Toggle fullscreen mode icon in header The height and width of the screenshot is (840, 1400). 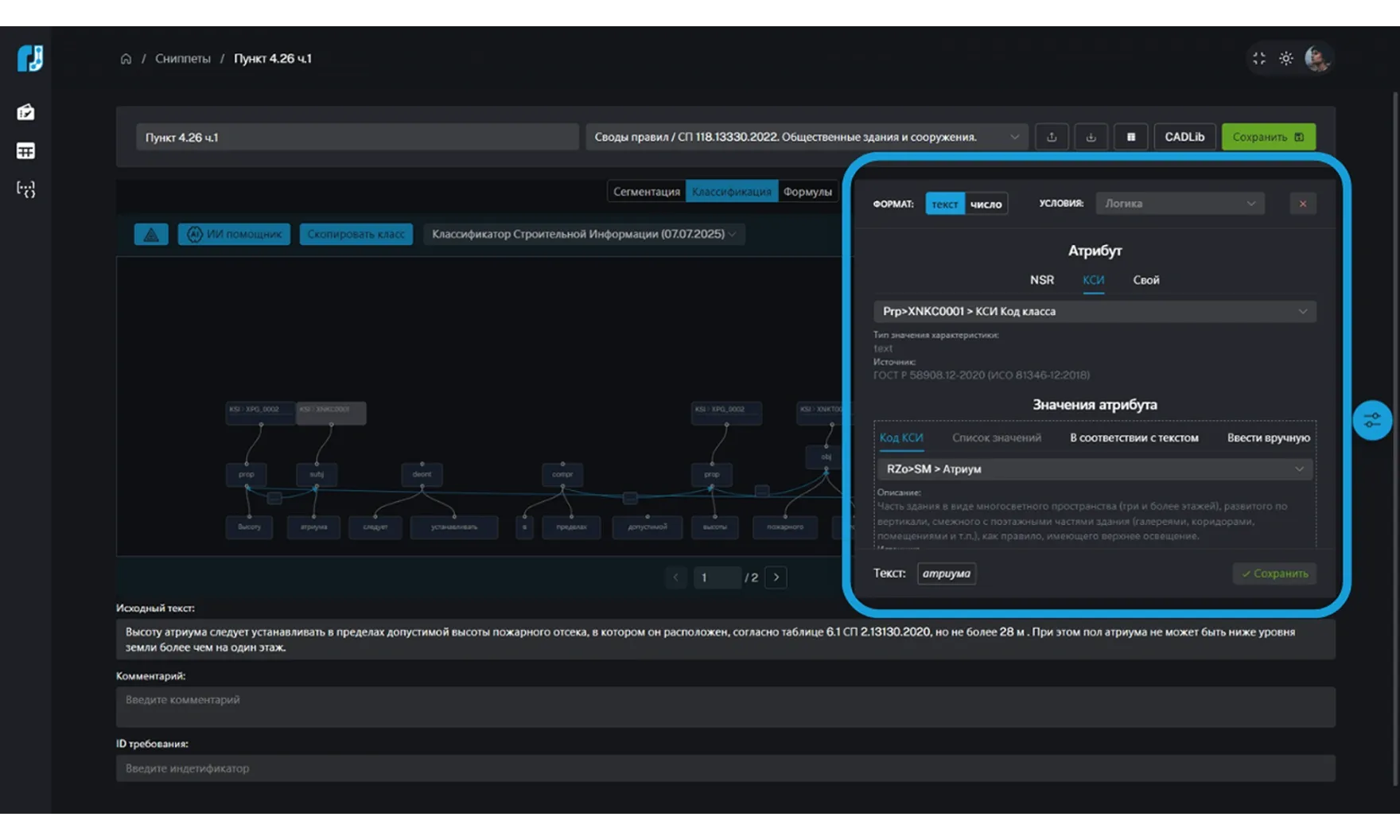(1258, 58)
